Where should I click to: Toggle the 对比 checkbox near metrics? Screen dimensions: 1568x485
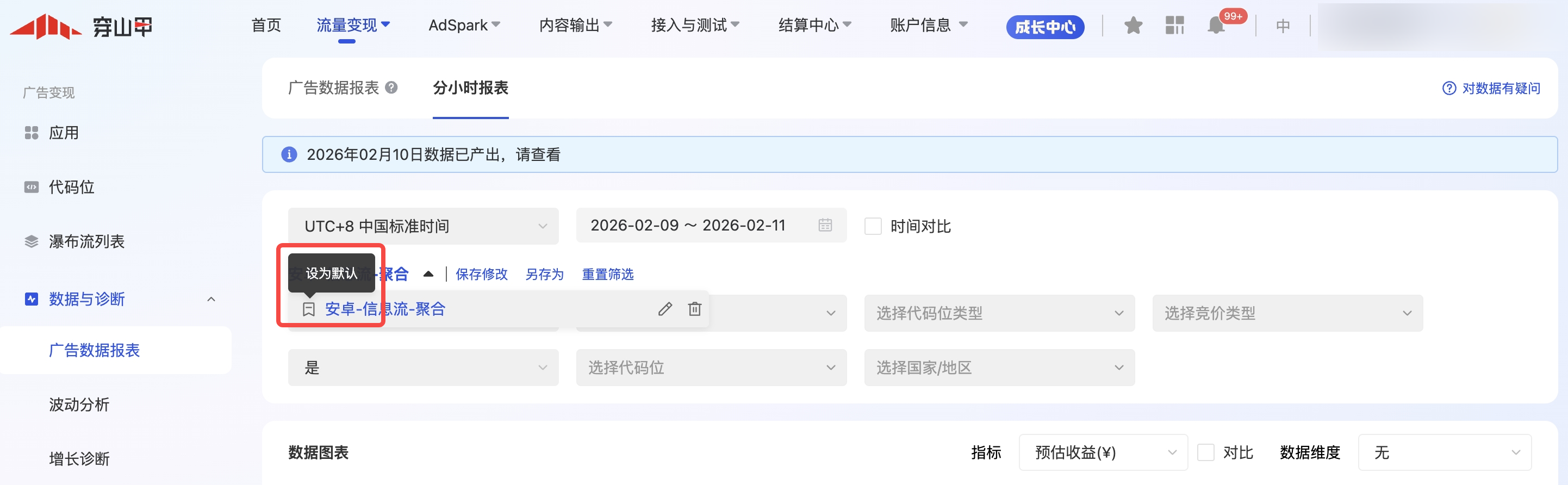point(1205,453)
